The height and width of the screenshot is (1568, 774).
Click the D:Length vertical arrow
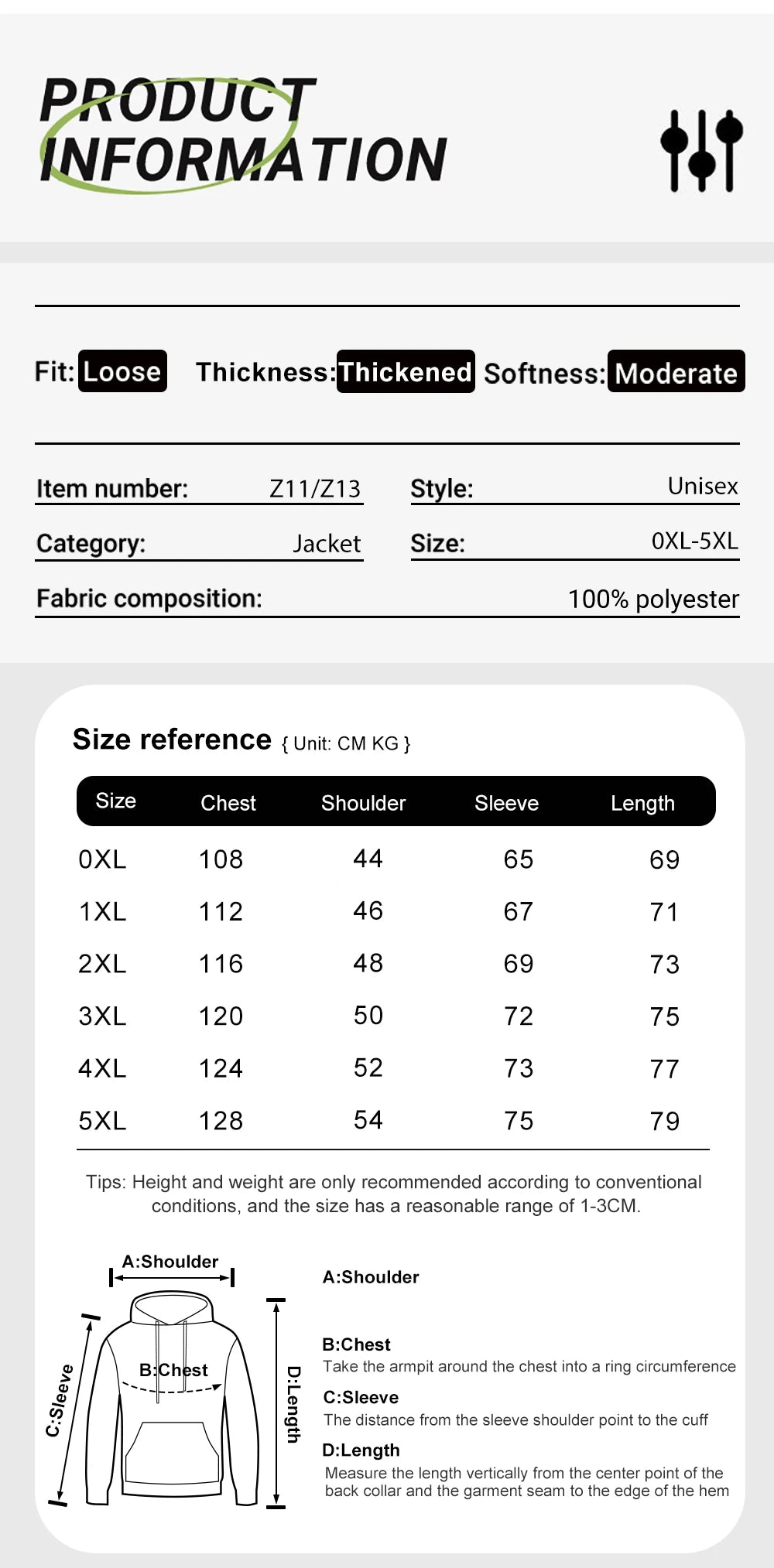276,1402
